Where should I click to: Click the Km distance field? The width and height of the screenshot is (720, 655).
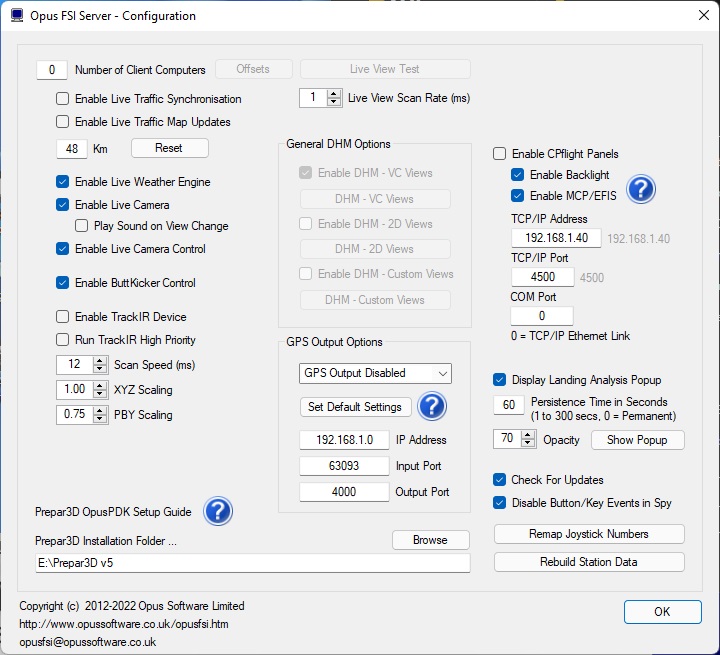[72, 149]
